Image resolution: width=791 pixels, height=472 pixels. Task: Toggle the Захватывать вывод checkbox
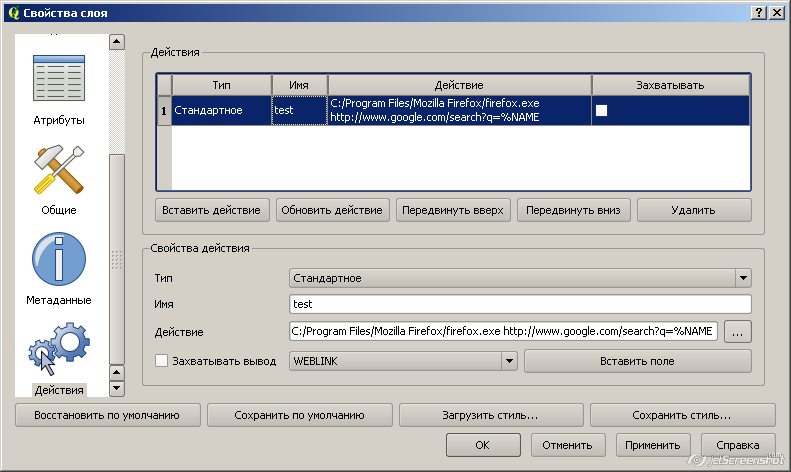pyautogui.click(x=161, y=361)
